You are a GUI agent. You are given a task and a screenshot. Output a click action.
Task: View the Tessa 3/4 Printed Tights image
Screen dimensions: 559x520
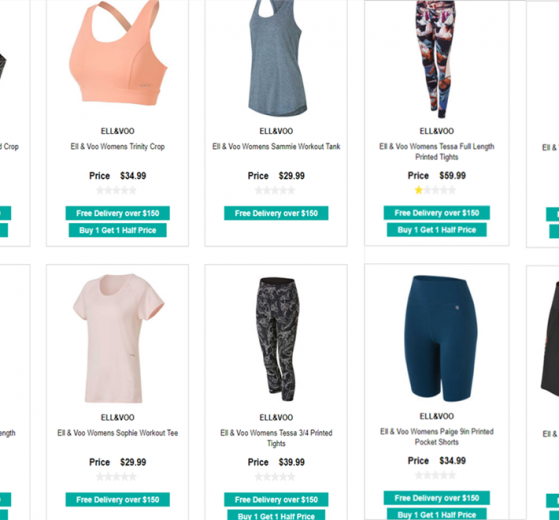point(277,339)
